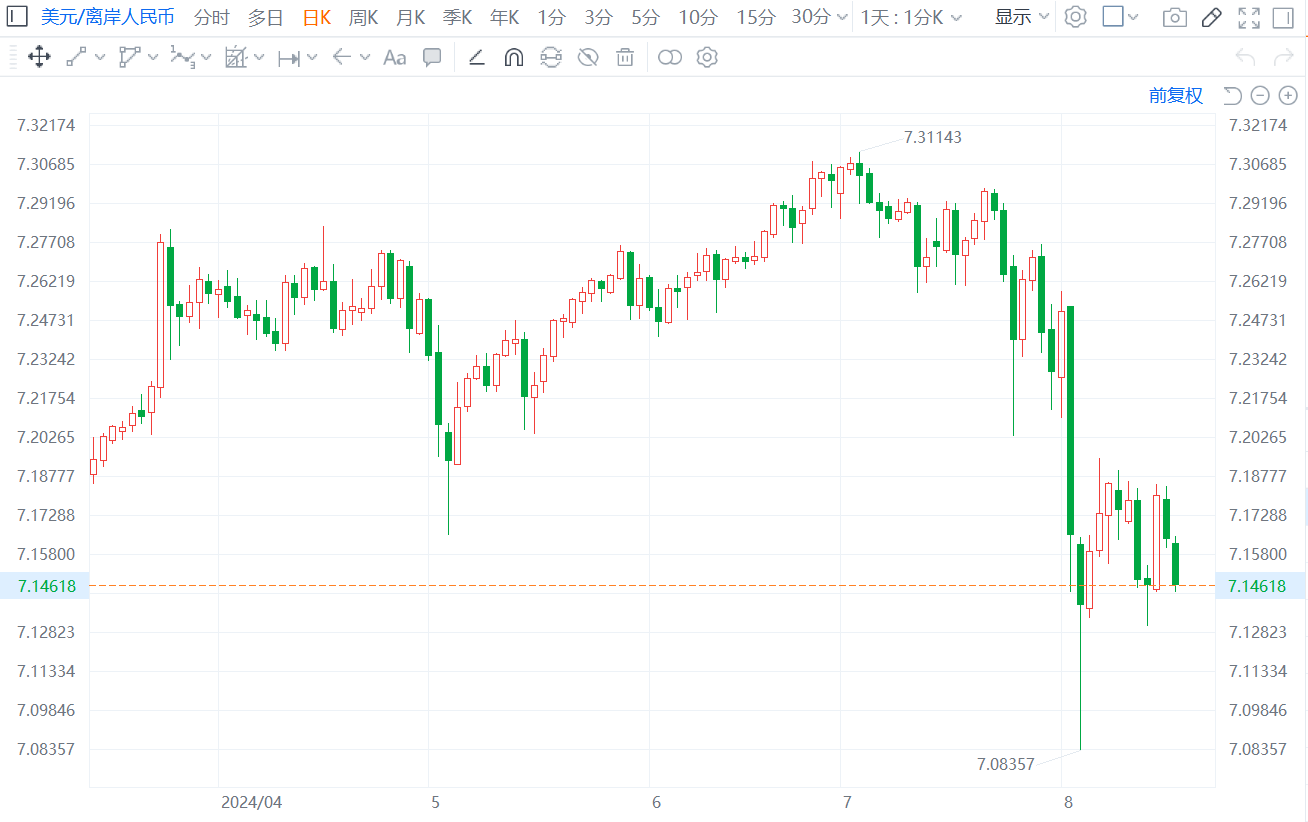Image resolution: width=1308 pixels, height=822 pixels.
Task: Open chart settings gear beside 显示
Action: [1075, 17]
